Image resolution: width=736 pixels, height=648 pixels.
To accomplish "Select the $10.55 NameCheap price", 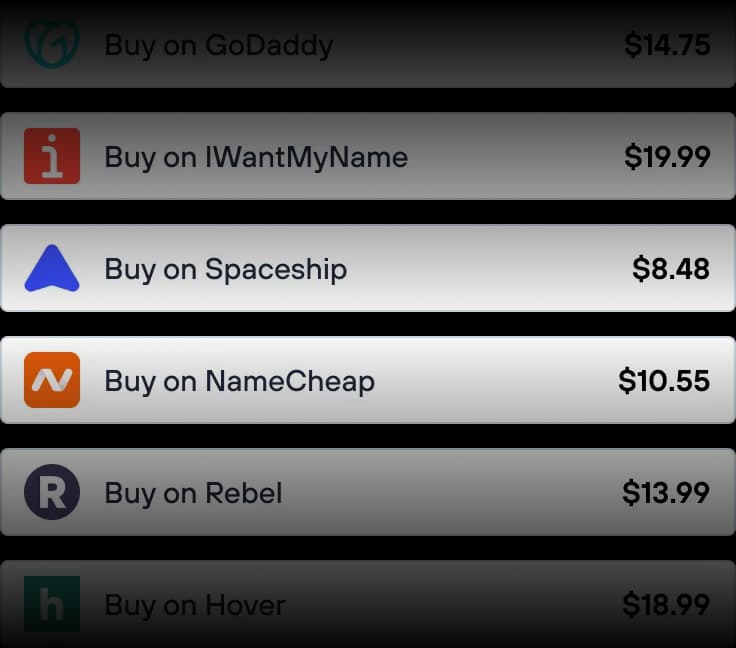I will tap(664, 381).
